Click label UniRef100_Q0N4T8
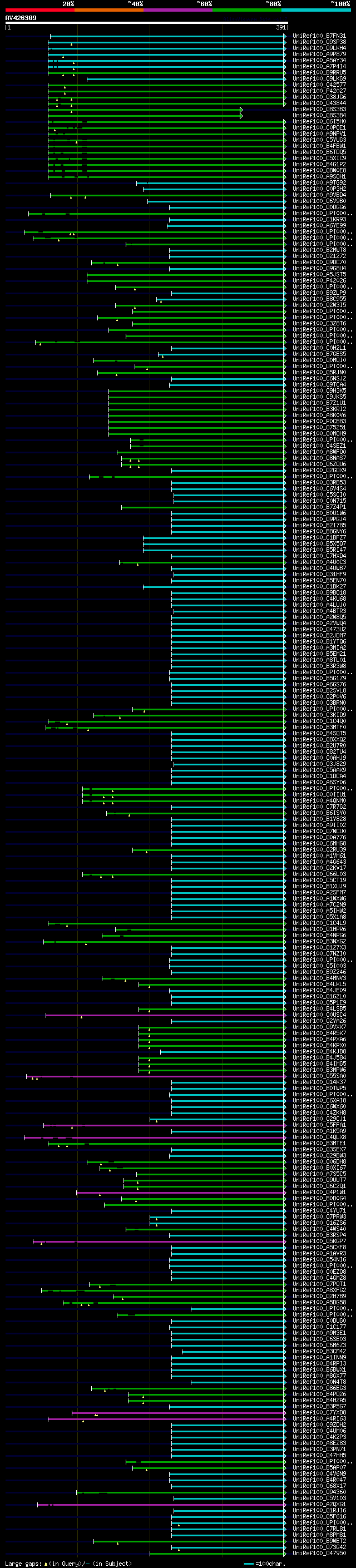This screenshot has width=356, height=1568. point(319,1381)
